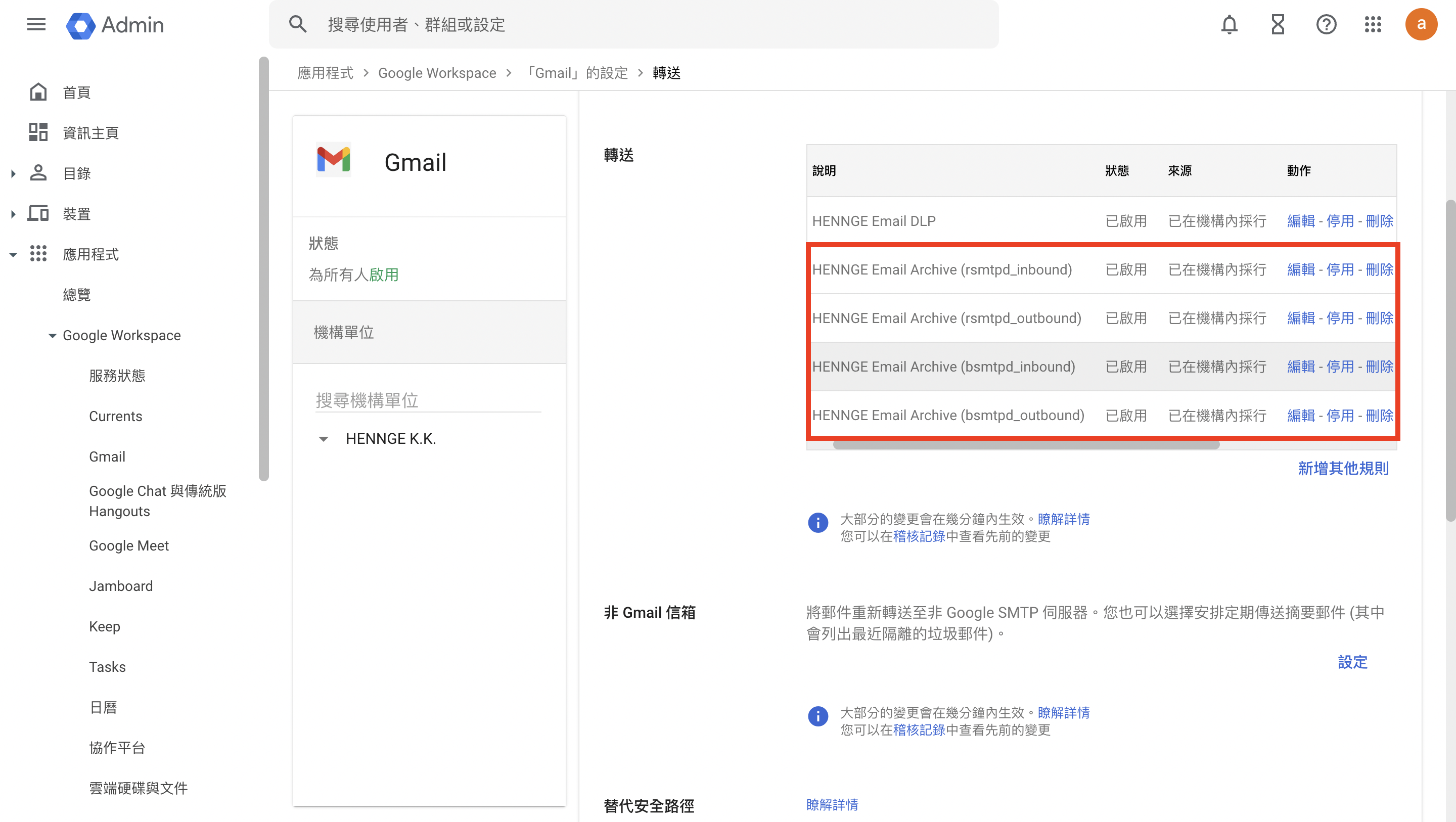Click 刪除 for HENNGE Email DLP
This screenshot has width=1456, height=822.
point(1379,221)
